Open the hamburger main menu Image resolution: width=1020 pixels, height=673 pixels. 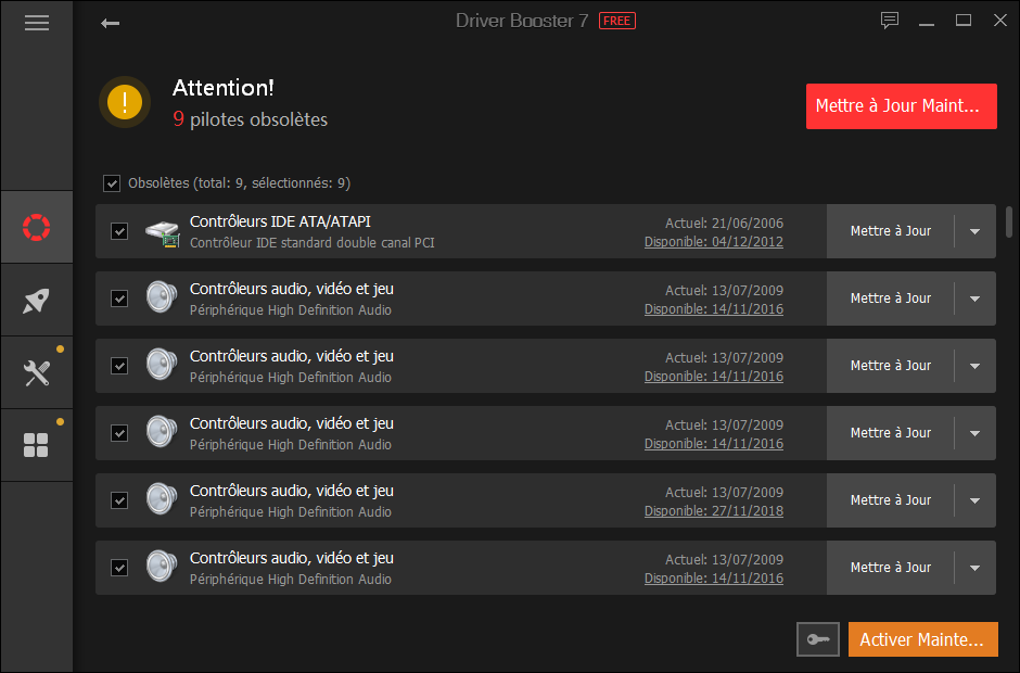tap(36, 23)
